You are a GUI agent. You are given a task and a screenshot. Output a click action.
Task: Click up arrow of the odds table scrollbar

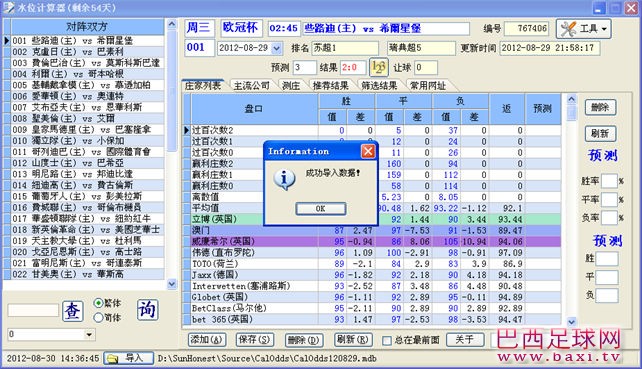coord(572,99)
